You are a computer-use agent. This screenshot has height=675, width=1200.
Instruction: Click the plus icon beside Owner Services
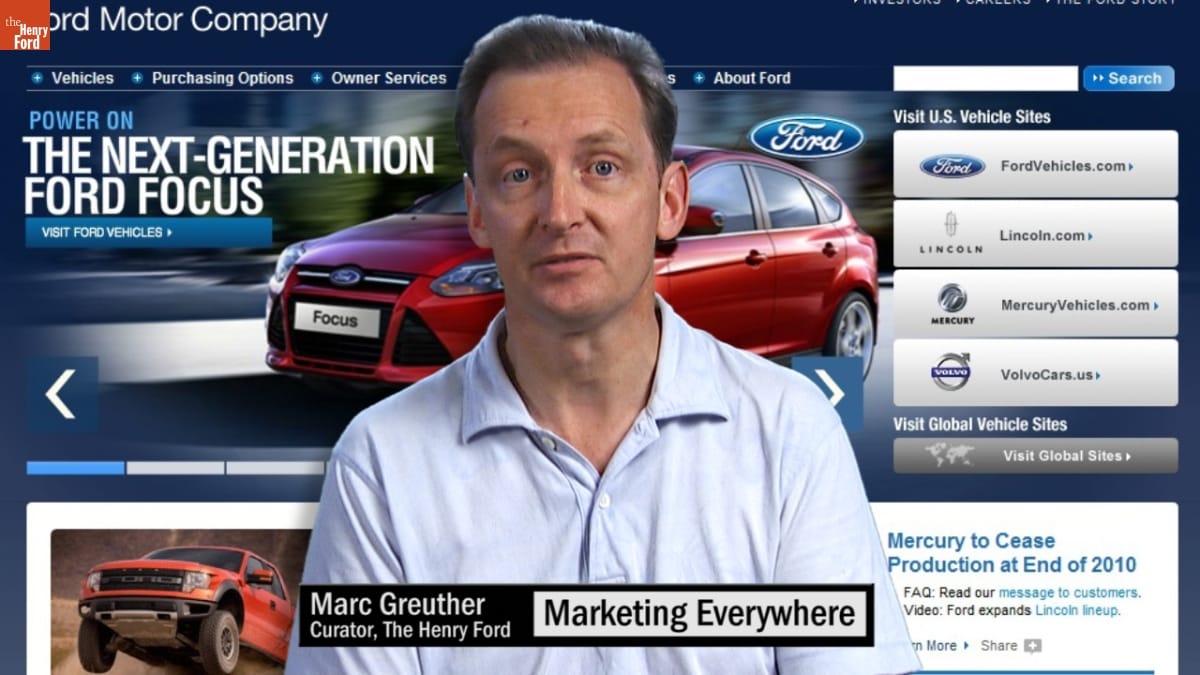point(317,78)
